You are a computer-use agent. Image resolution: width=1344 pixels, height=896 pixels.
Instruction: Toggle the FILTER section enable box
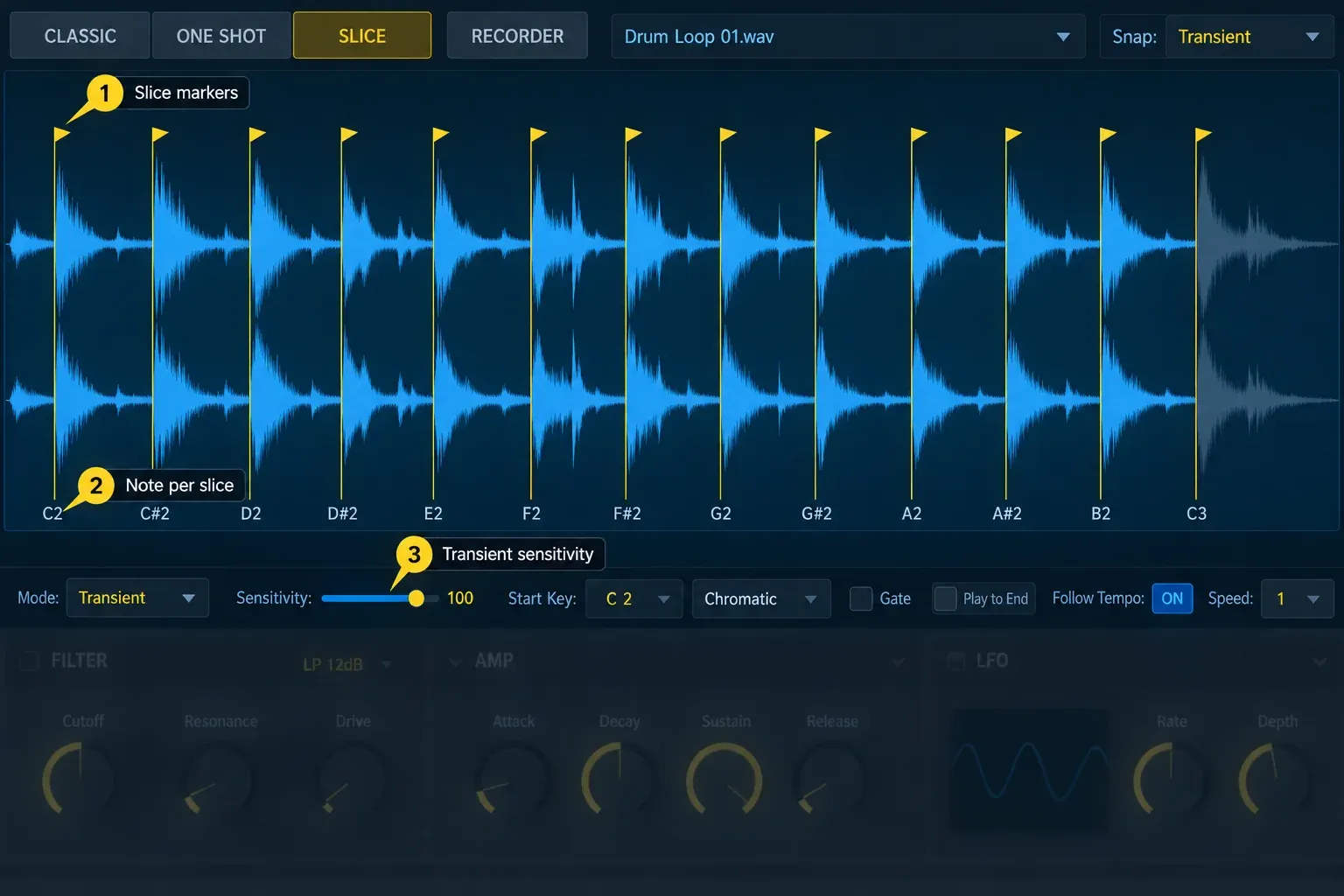pyautogui.click(x=30, y=661)
